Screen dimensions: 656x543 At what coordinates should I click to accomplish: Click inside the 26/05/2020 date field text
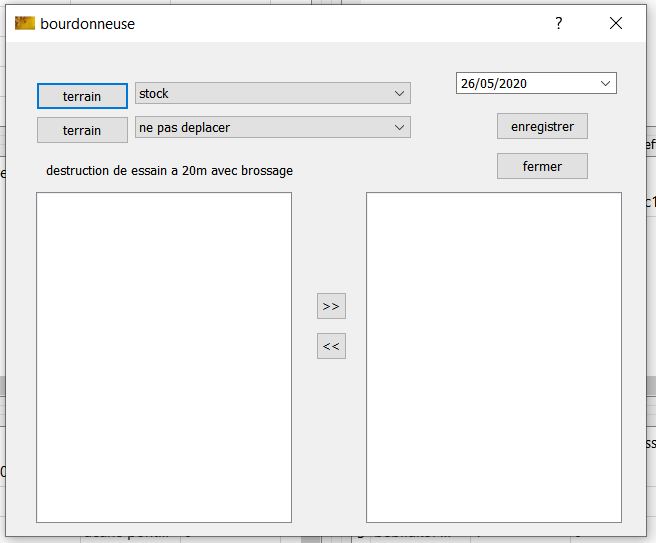click(x=492, y=84)
